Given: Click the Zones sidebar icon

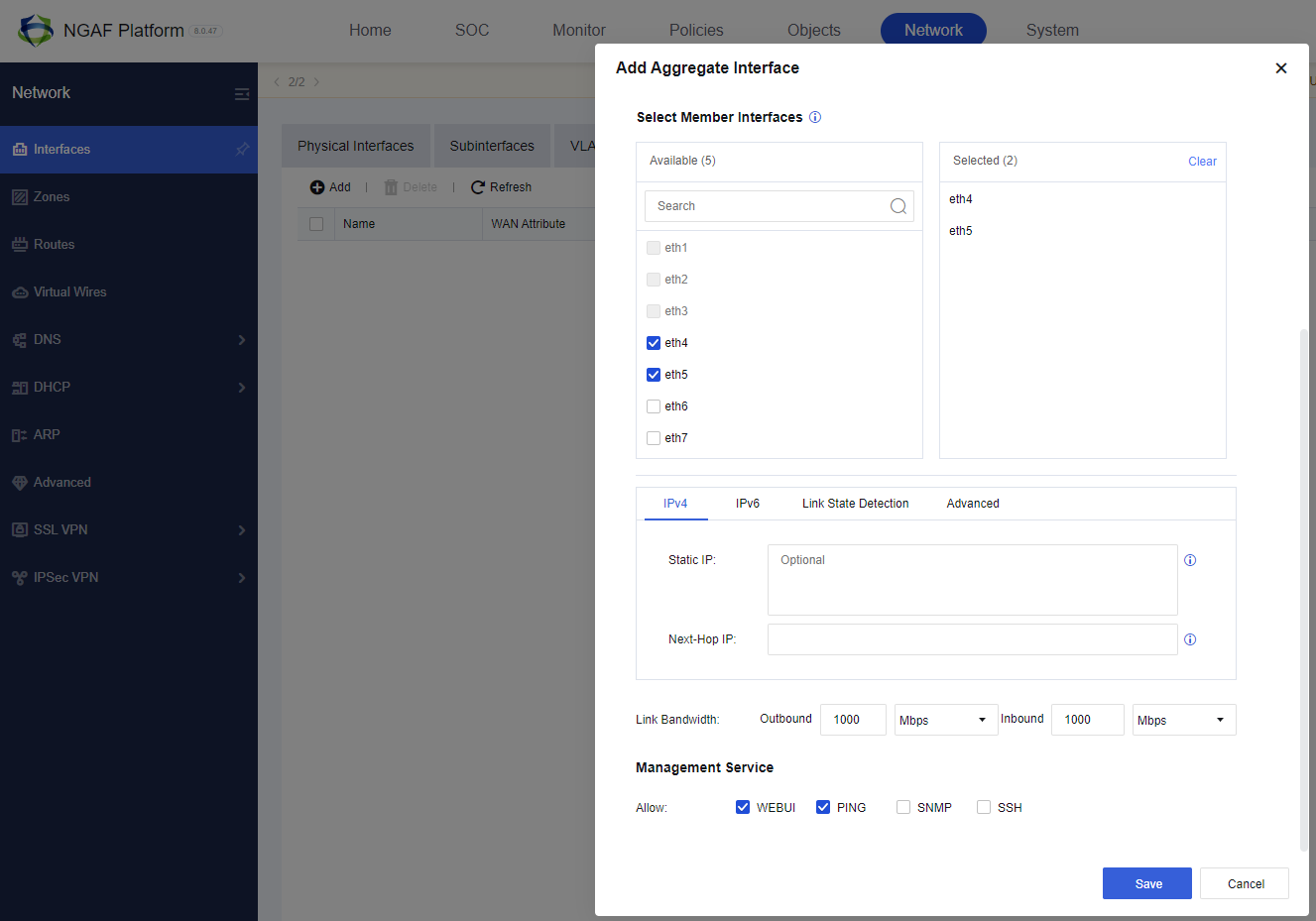Looking at the screenshot, I should point(20,197).
